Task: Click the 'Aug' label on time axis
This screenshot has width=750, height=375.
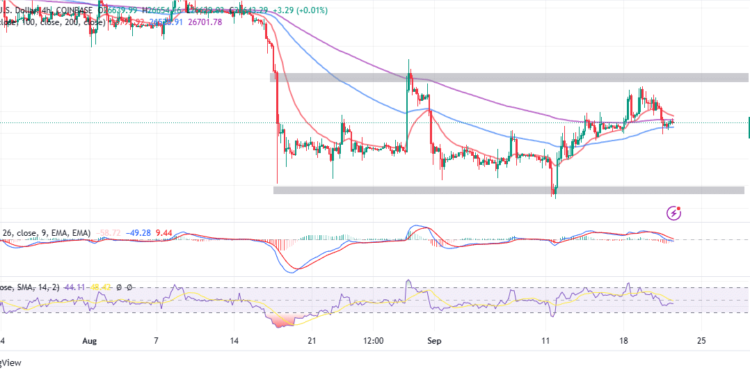Action: [x=89, y=341]
